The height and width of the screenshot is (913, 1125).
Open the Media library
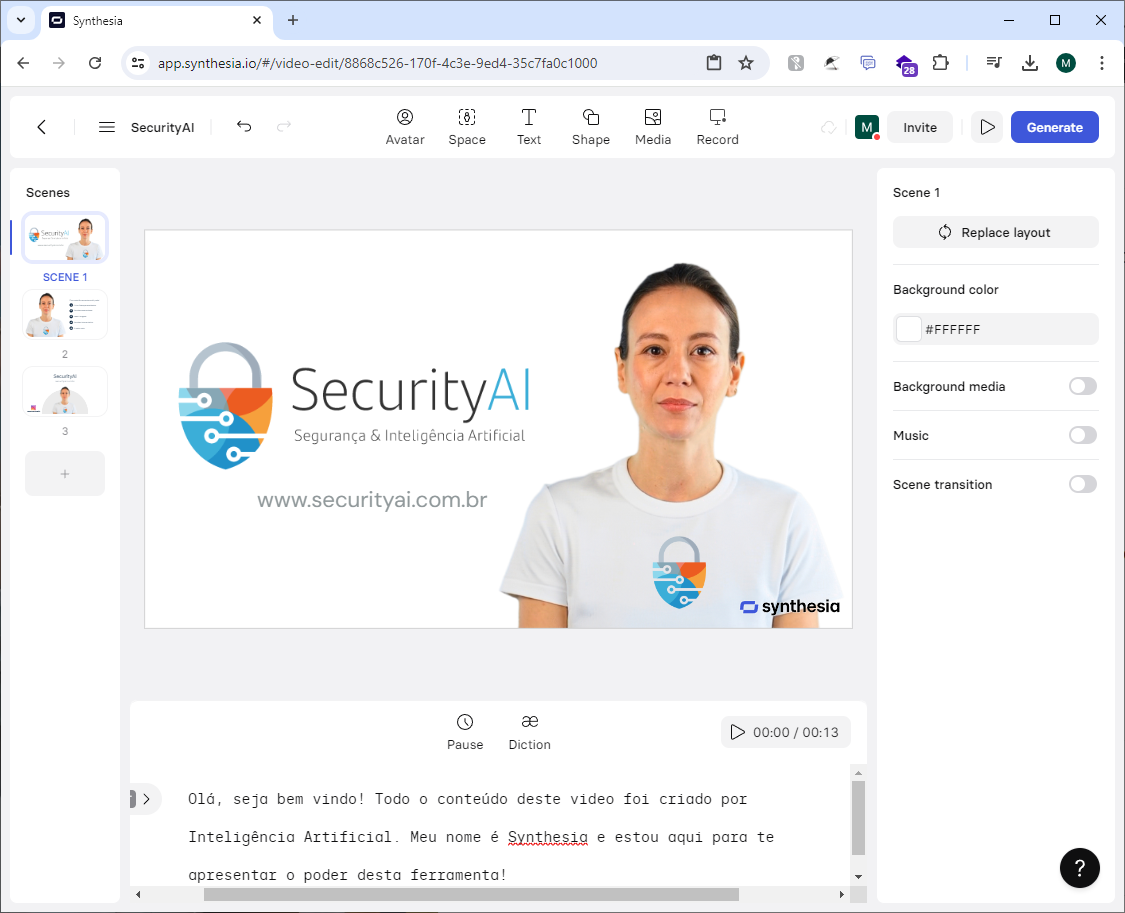tap(652, 127)
